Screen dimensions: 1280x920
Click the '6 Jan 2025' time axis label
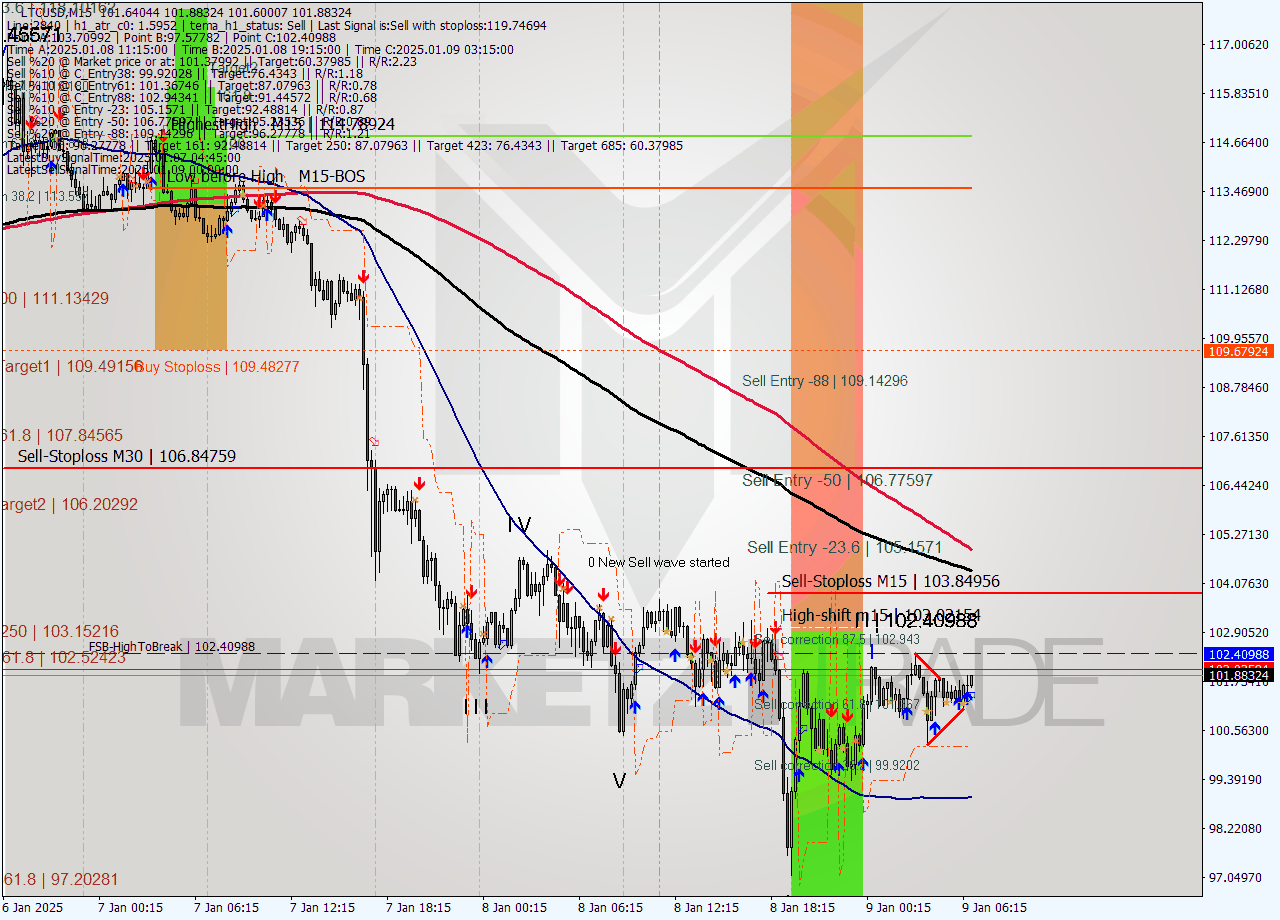[32, 908]
